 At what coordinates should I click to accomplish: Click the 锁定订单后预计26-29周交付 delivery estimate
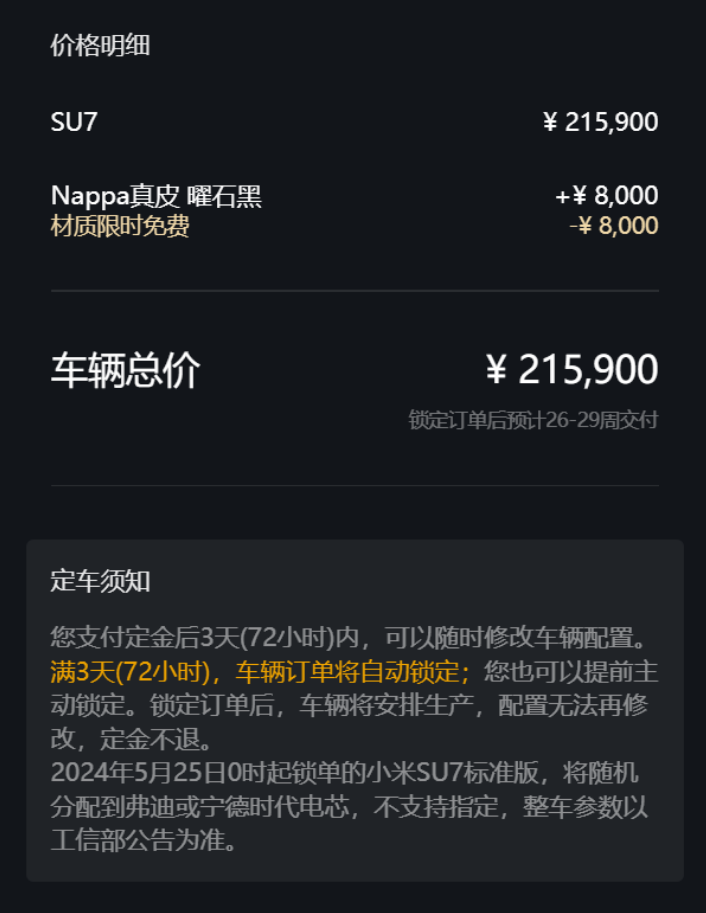click(x=533, y=420)
